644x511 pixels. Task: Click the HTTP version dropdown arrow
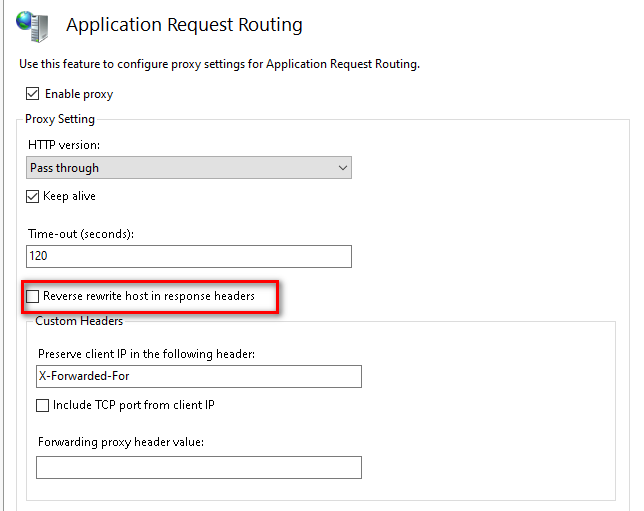(343, 168)
